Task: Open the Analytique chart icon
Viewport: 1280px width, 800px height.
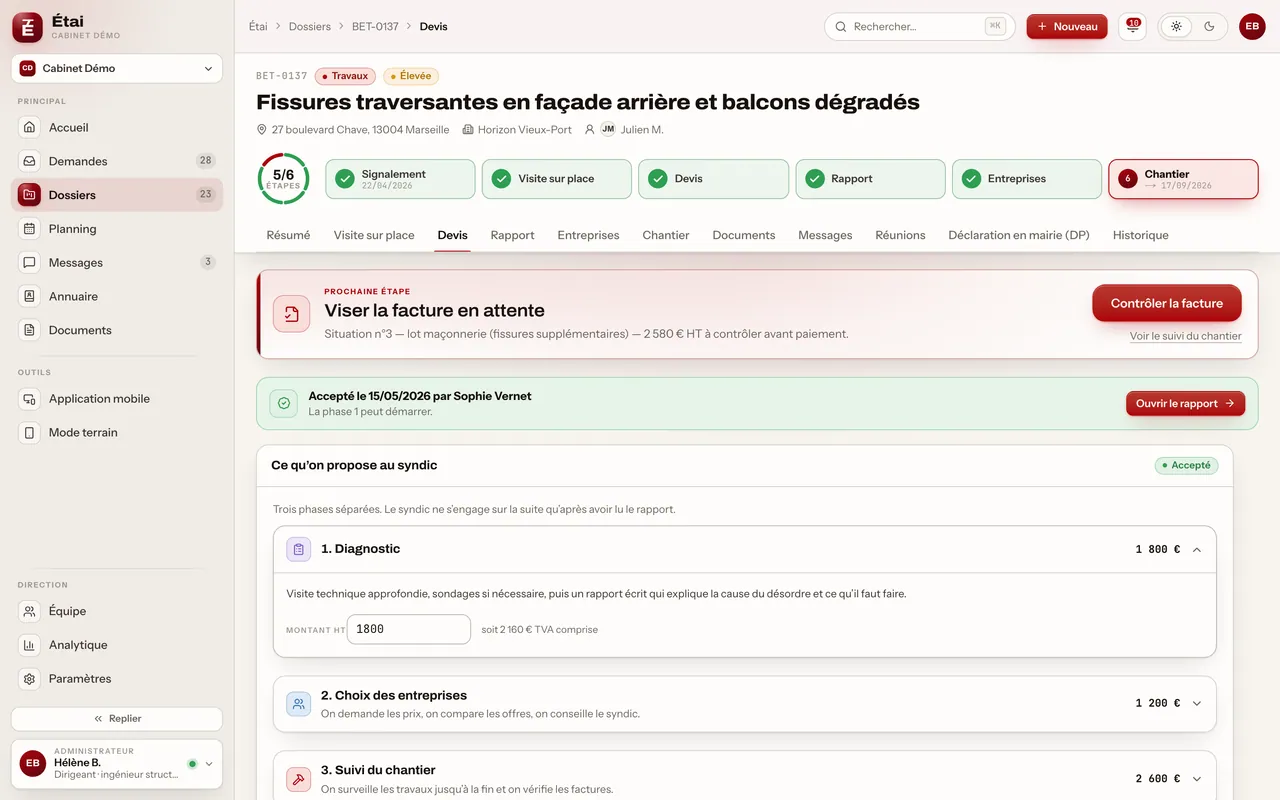Action: 30,645
